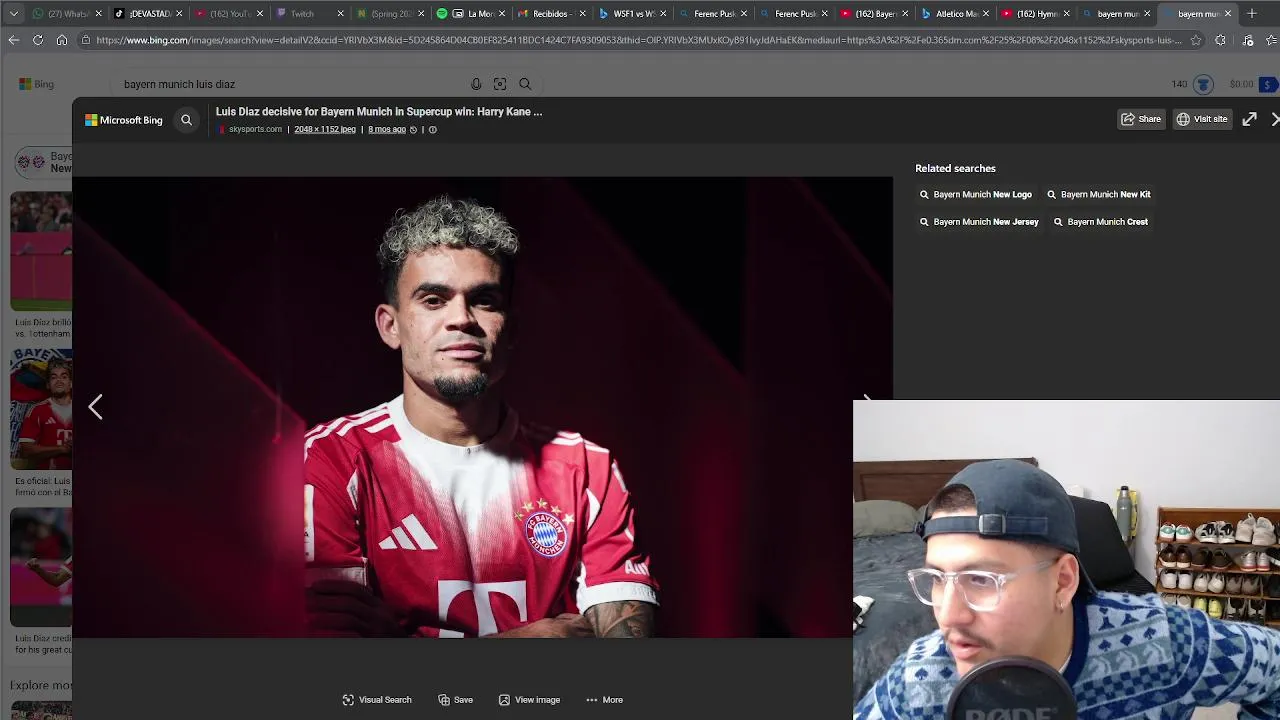Click the browser back arrow
This screenshot has height=720, width=1280.
(x=13, y=40)
